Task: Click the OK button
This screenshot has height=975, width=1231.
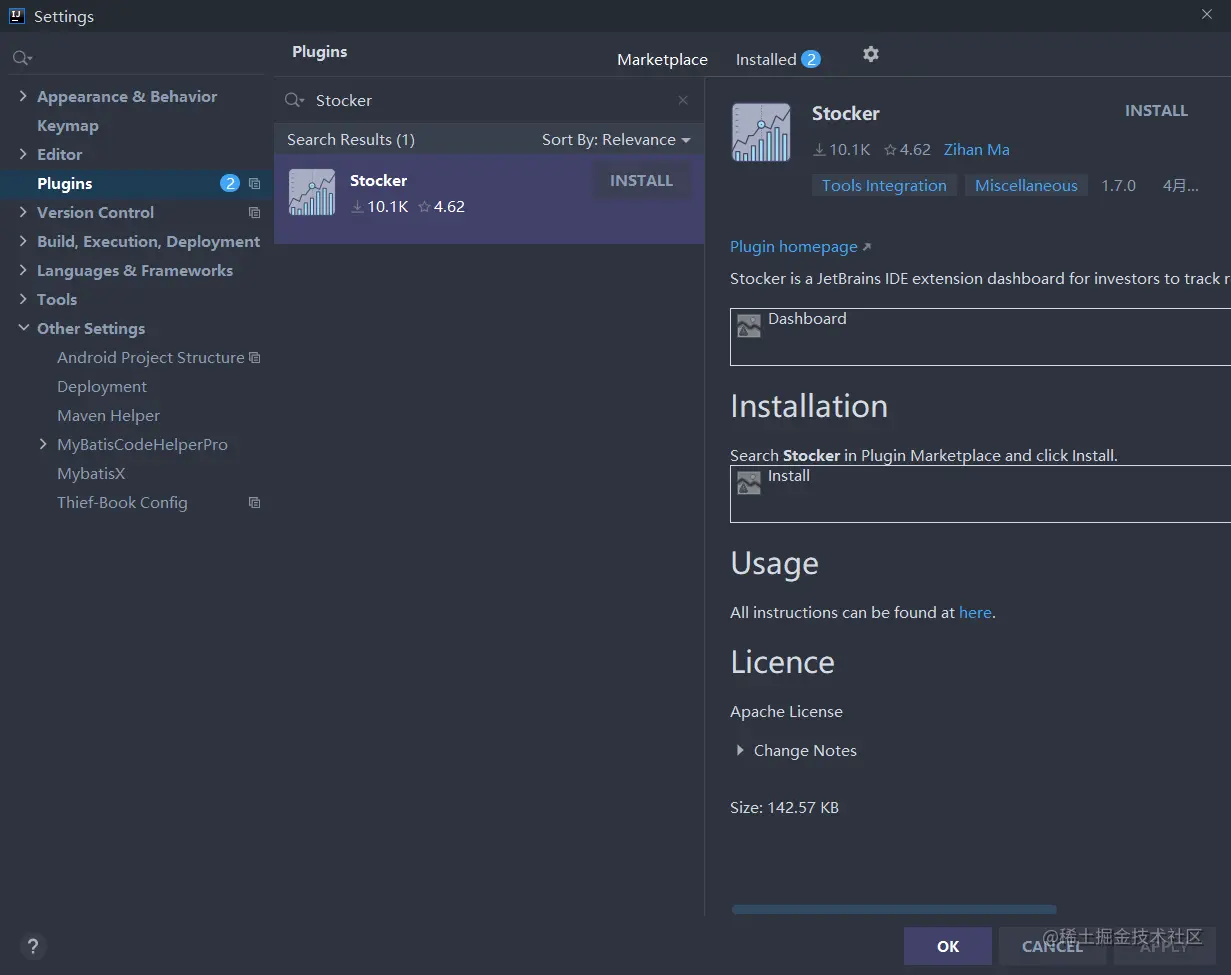Action: tap(948, 946)
